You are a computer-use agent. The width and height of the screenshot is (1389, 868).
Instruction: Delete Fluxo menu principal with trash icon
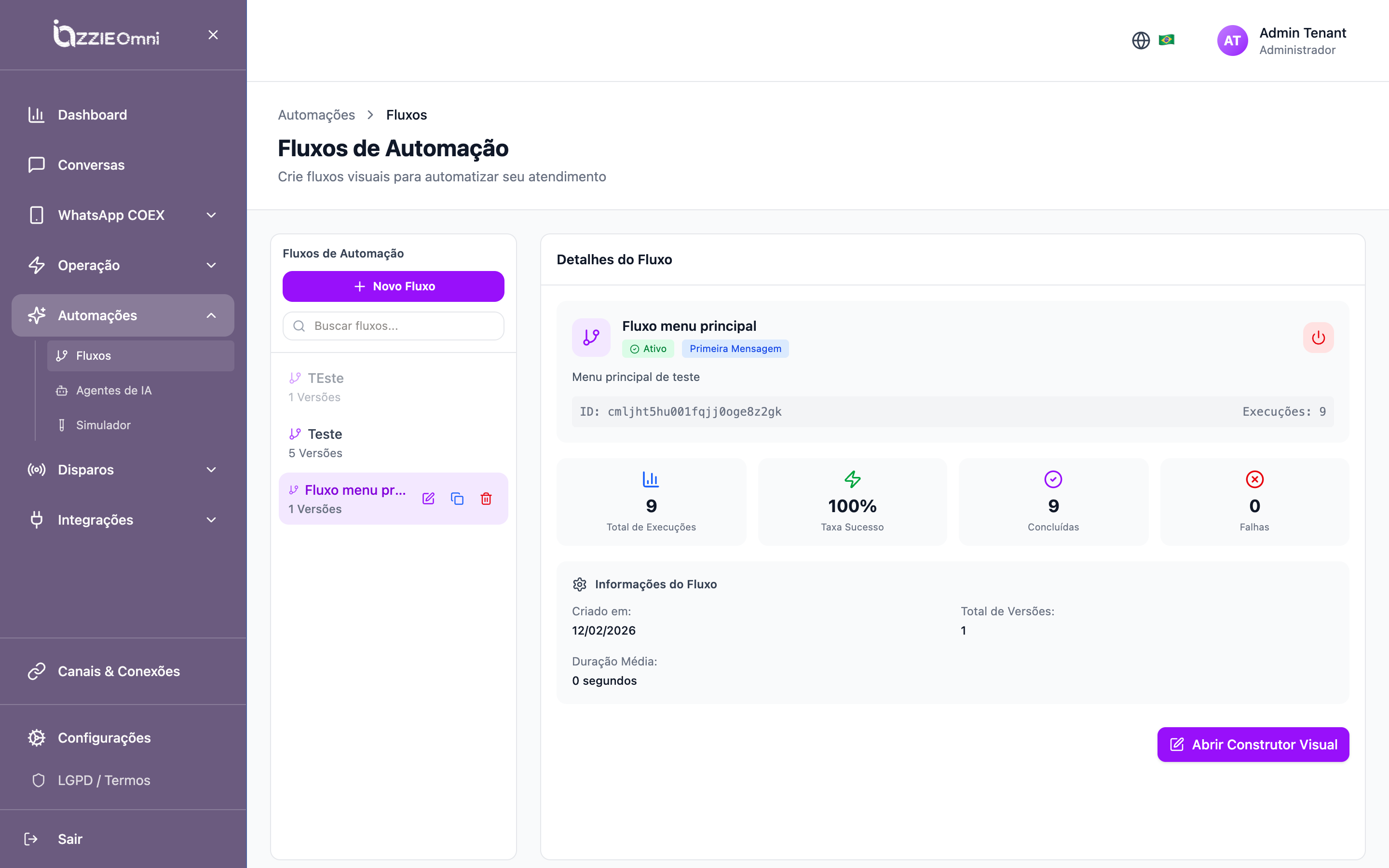[x=486, y=498]
